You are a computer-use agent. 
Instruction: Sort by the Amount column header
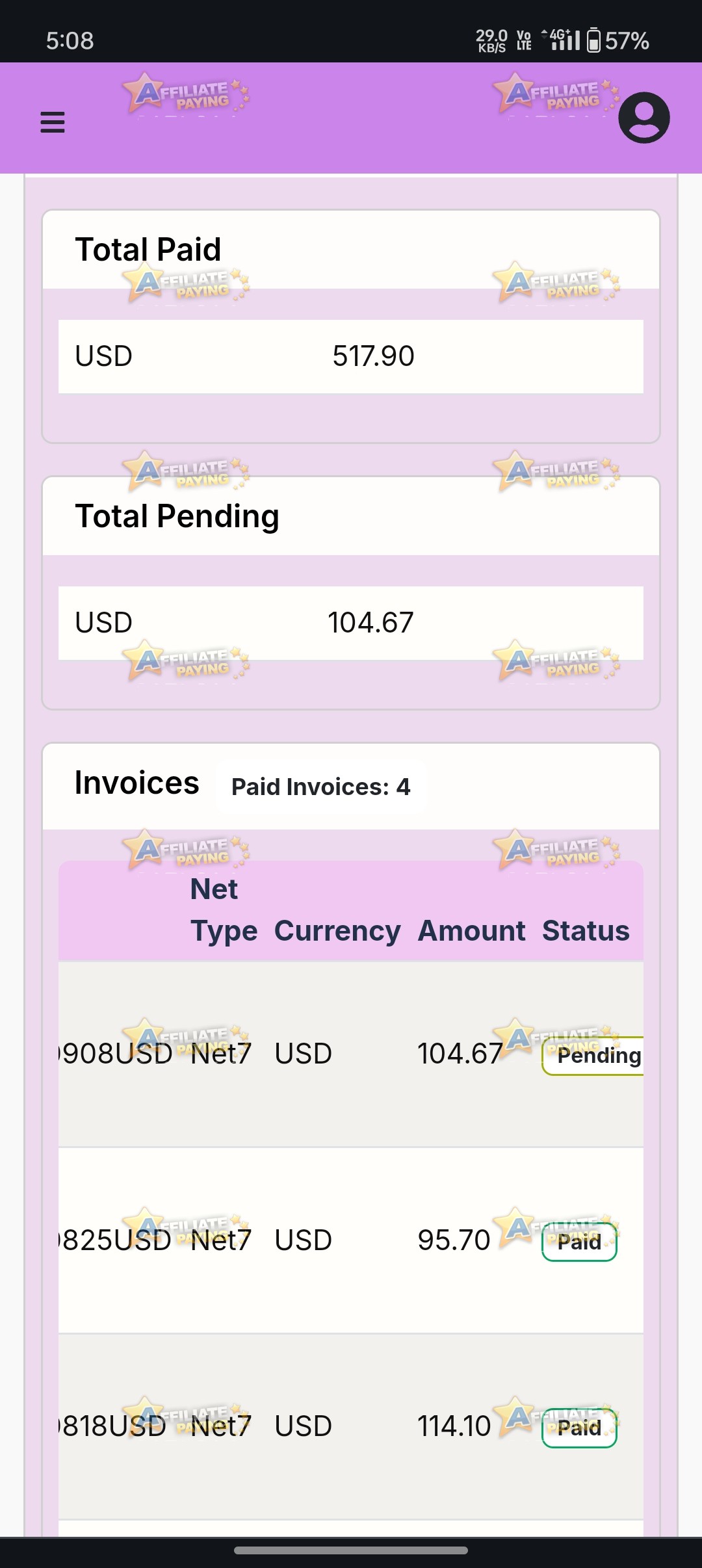click(471, 931)
